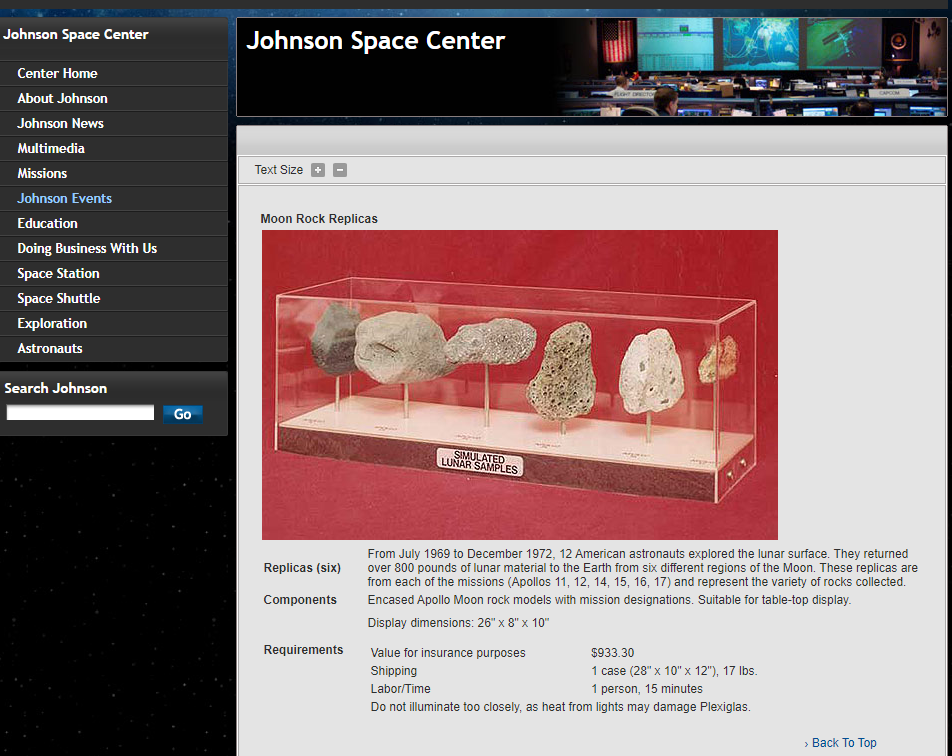Click the moon rock replicas photo
952x756 pixels.
520,384
